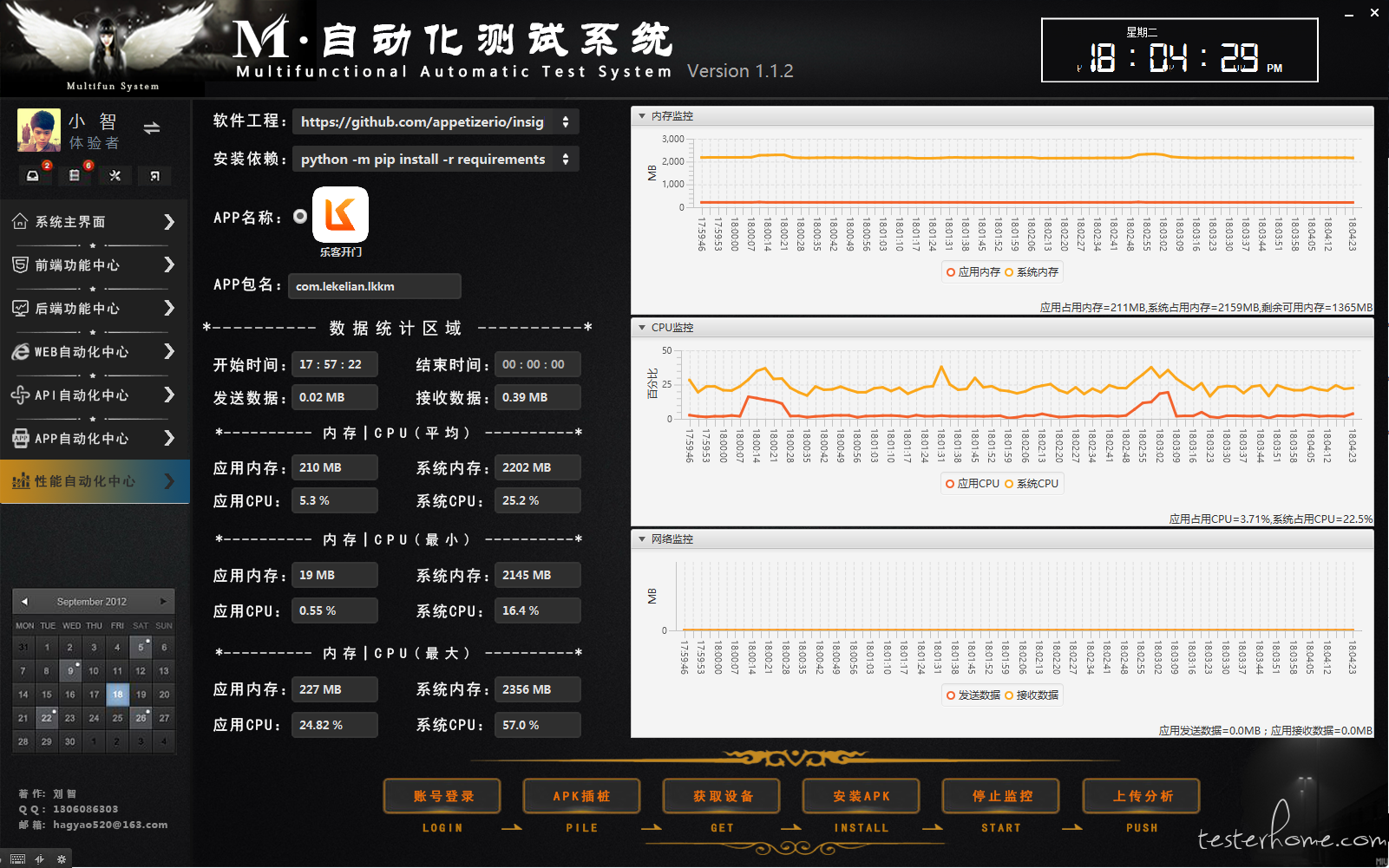Click the average 应用CPU value 5.3 %
Image resolution: width=1389 pixels, height=868 pixels.
(335, 500)
